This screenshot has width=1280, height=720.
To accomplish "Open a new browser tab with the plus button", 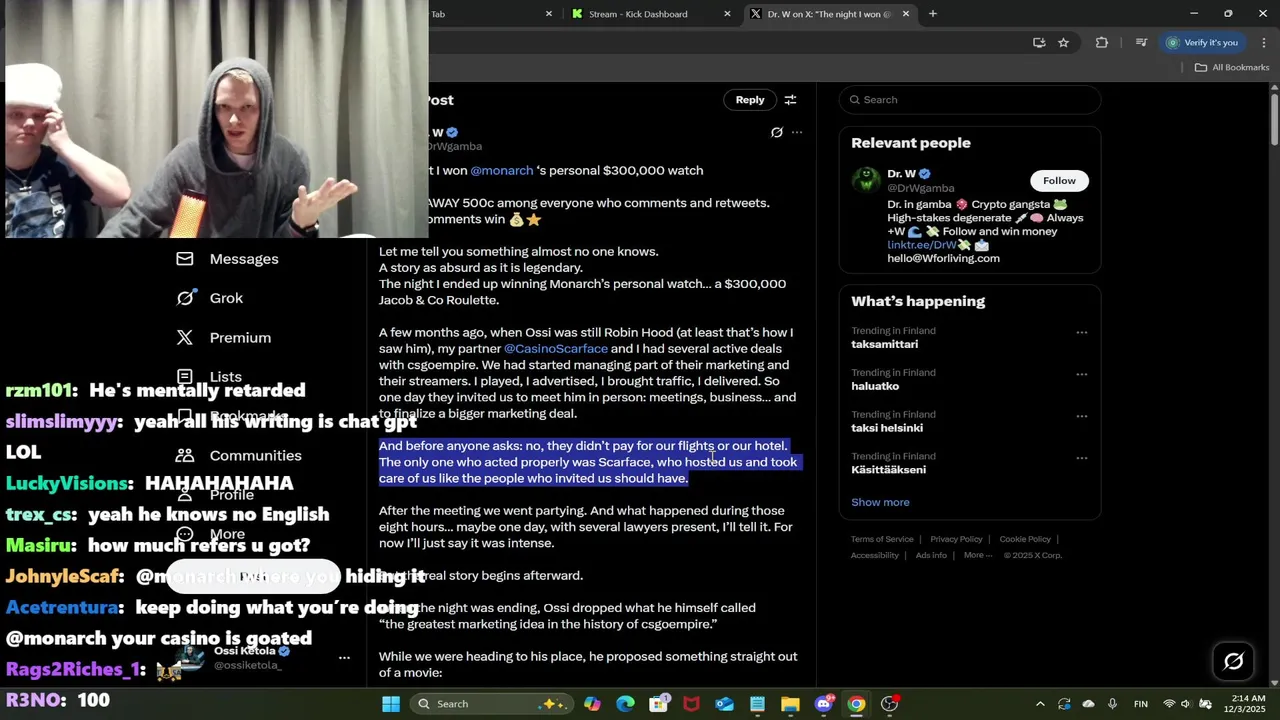I will [x=932, y=14].
